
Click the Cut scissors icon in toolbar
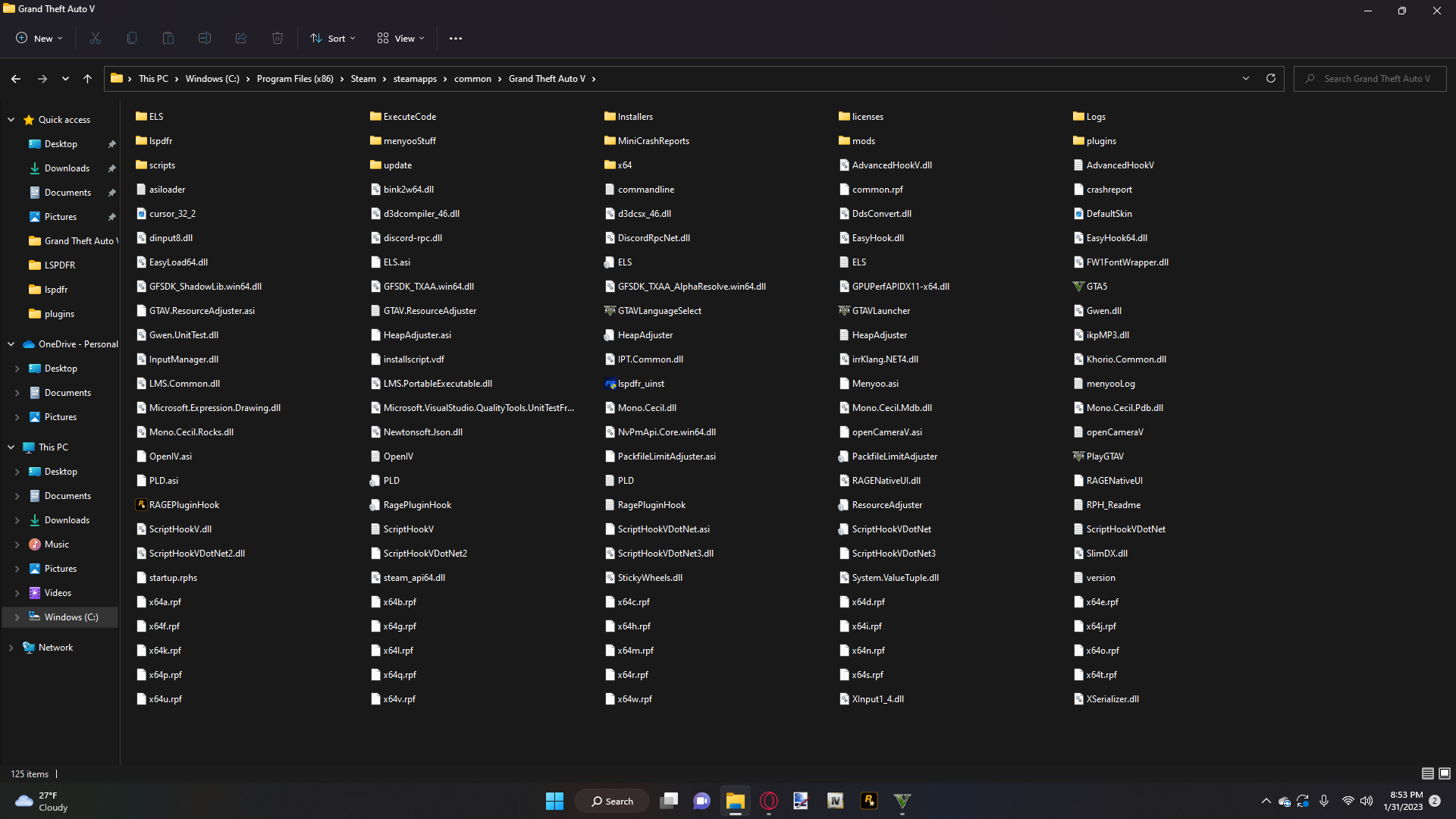(x=96, y=38)
